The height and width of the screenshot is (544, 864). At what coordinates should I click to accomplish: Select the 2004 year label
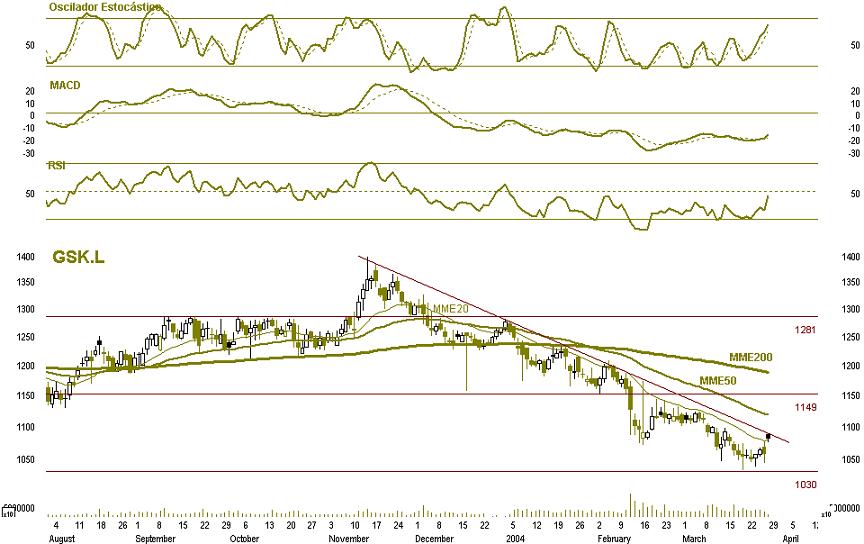click(515, 538)
